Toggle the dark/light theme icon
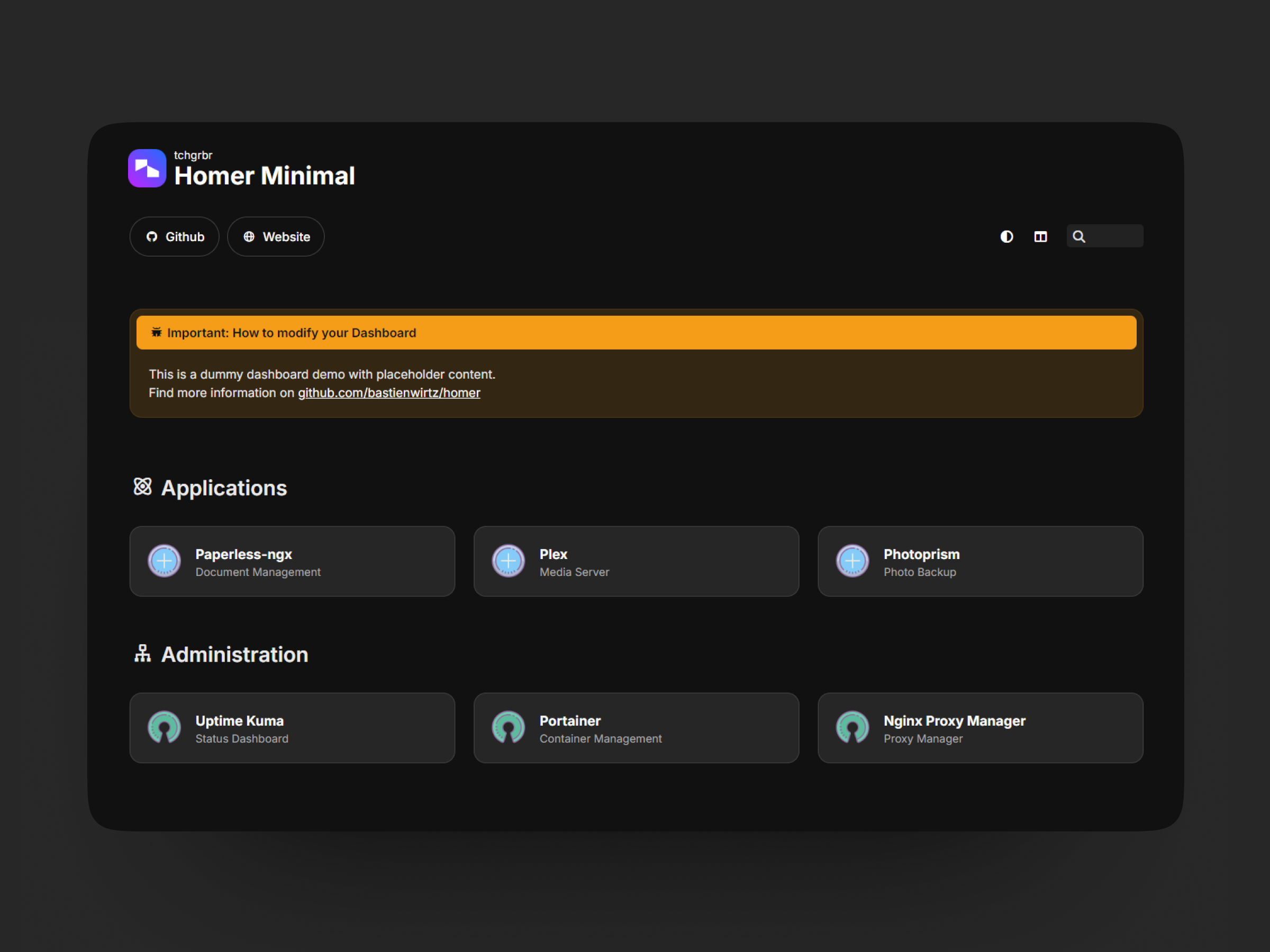Screen dimensions: 1270x952 pos(1006,236)
